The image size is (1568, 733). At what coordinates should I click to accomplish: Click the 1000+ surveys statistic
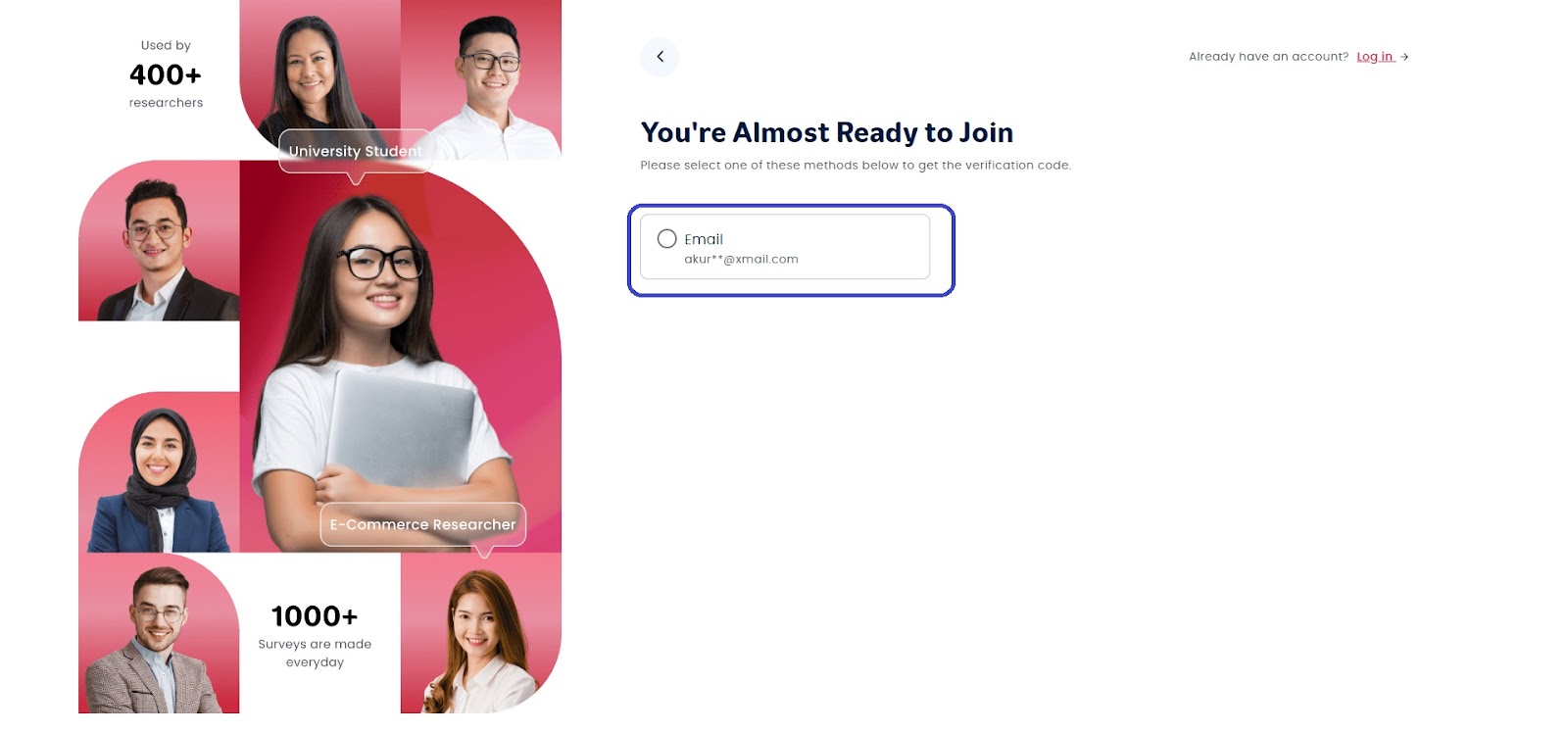tap(315, 634)
